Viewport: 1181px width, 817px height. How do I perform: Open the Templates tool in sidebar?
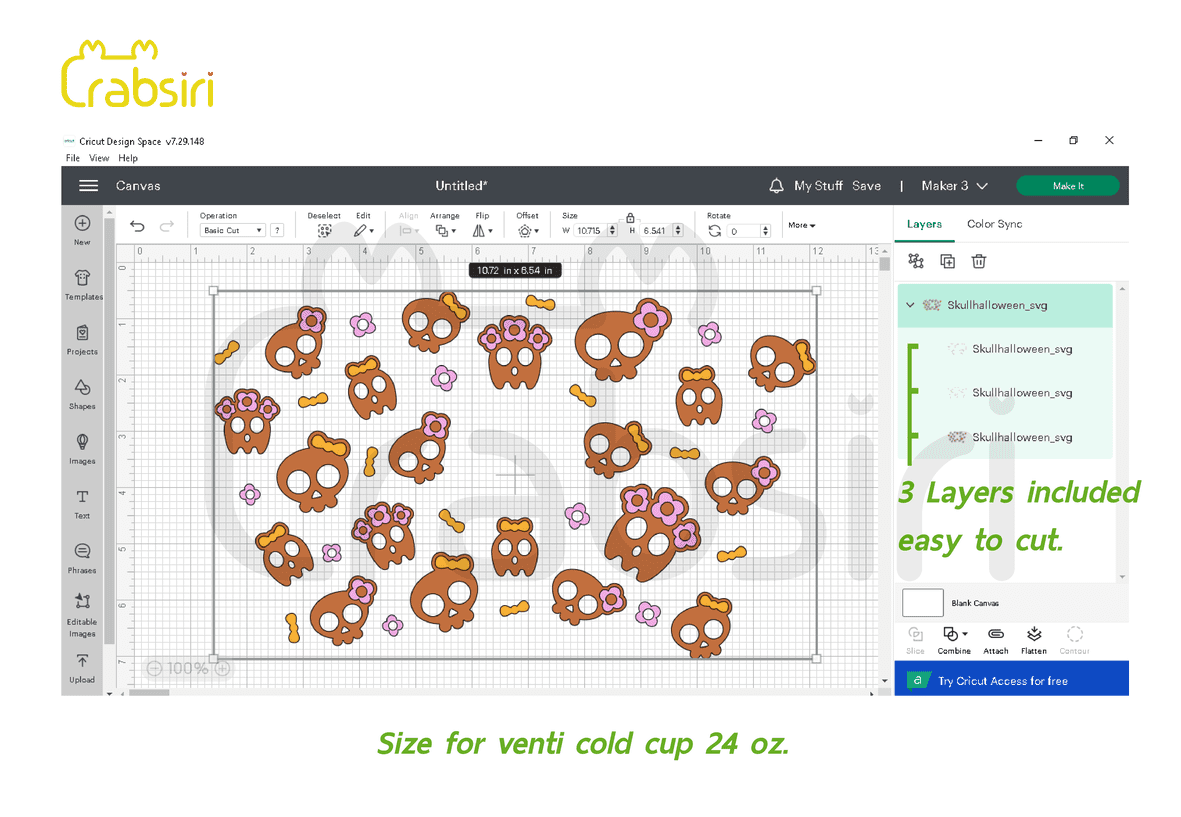tap(83, 282)
